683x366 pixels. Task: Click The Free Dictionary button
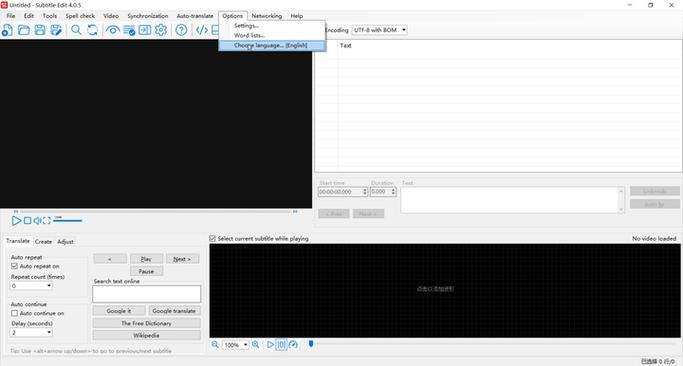tap(146, 323)
